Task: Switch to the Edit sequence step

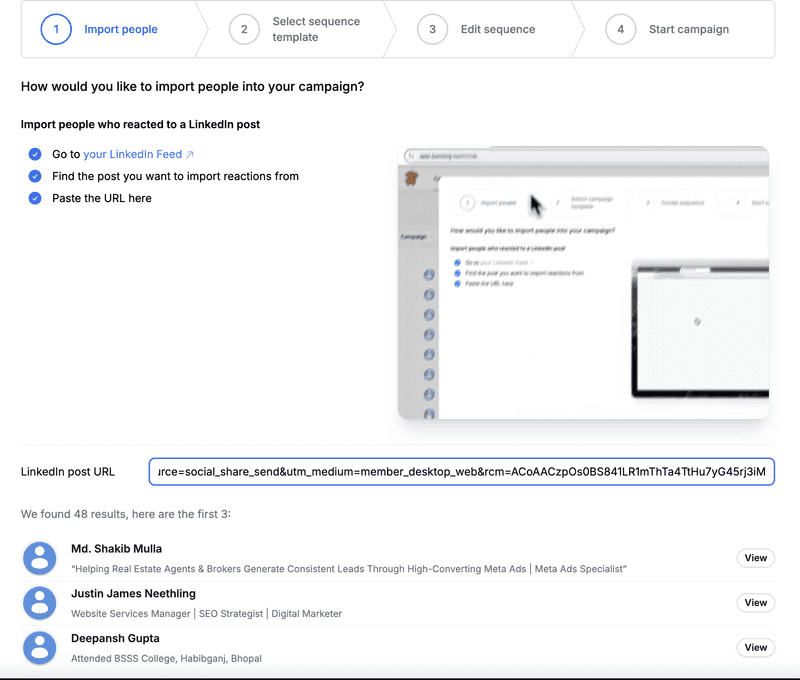Action: click(498, 29)
